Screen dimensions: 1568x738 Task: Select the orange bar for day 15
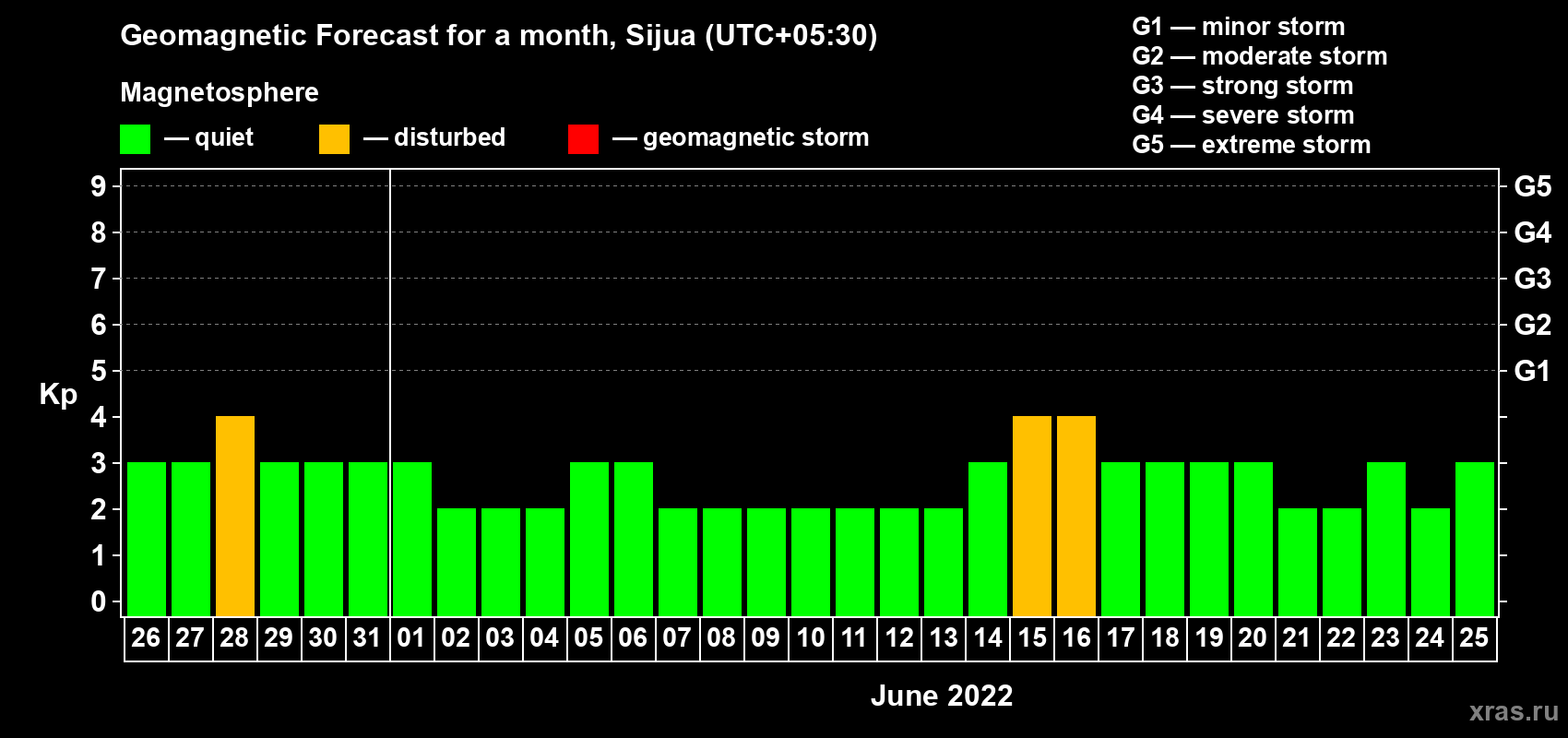[x=1032, y=516]
